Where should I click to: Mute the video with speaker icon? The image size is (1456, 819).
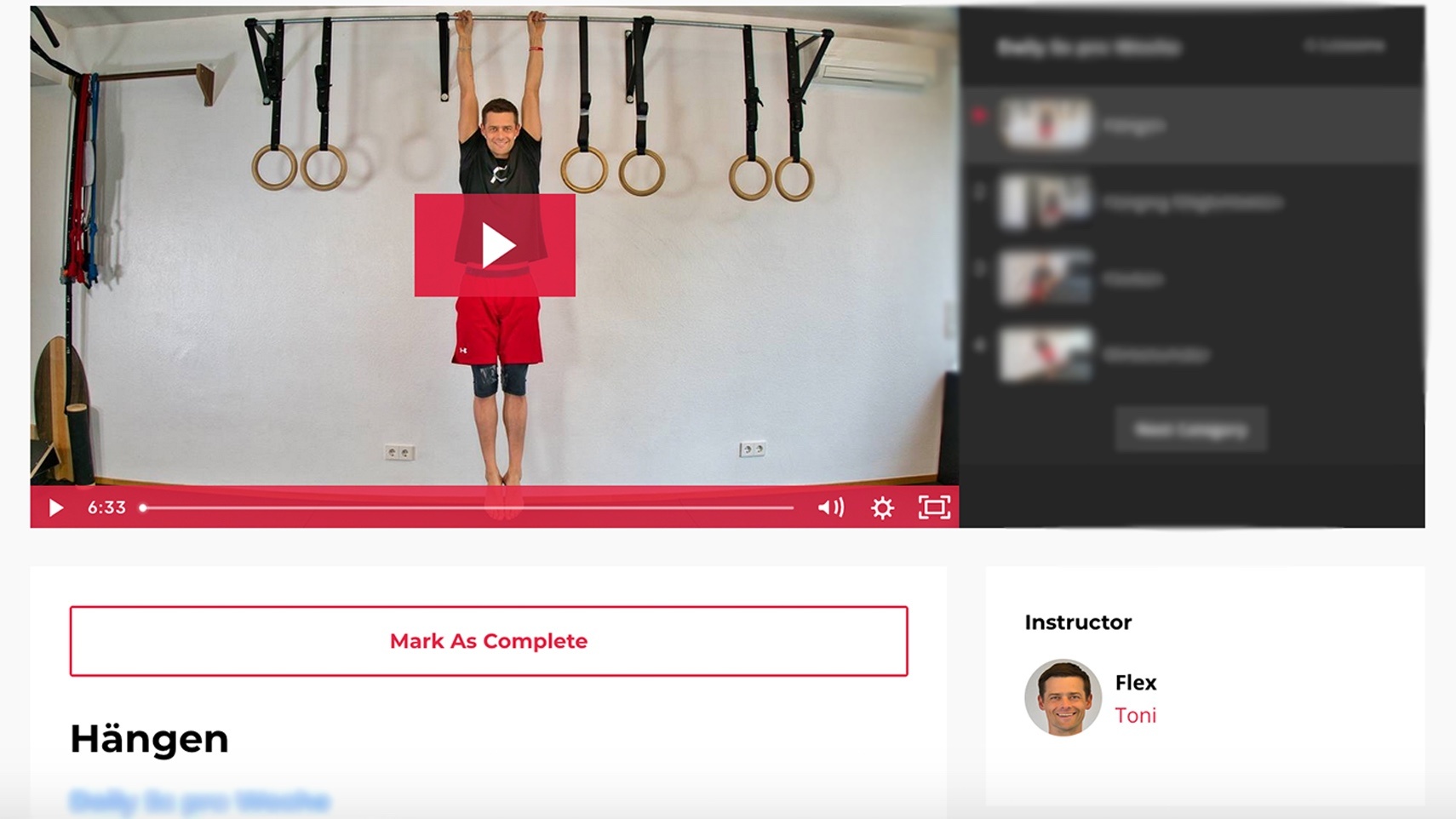point(831,508)
